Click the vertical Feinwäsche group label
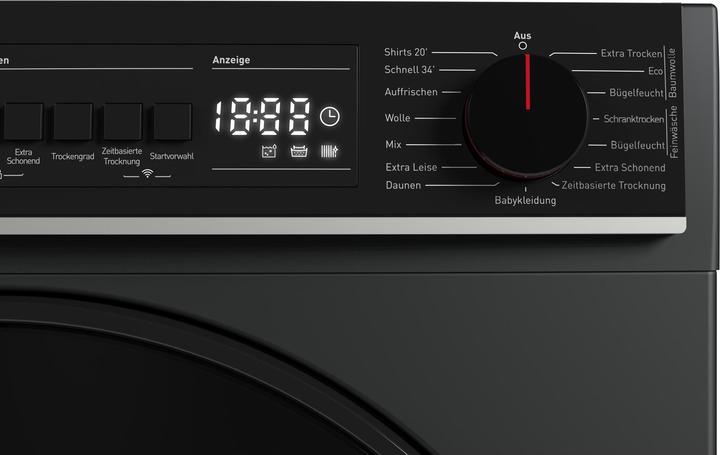Viewport: 720px width, 455px height. tap(674, 132)
